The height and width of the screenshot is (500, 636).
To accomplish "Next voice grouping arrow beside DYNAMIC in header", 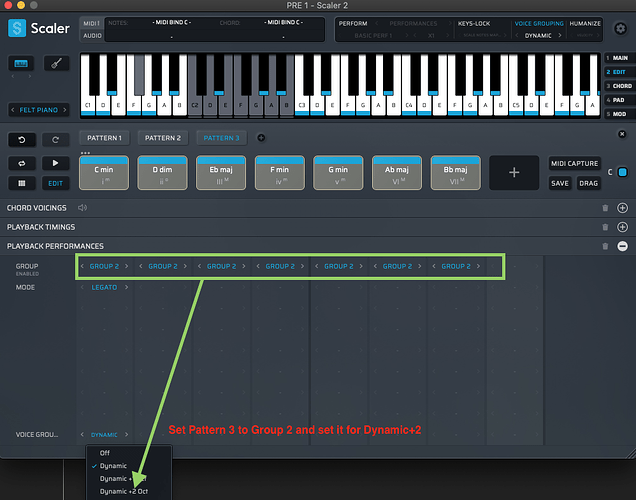I will coord(560,36).
